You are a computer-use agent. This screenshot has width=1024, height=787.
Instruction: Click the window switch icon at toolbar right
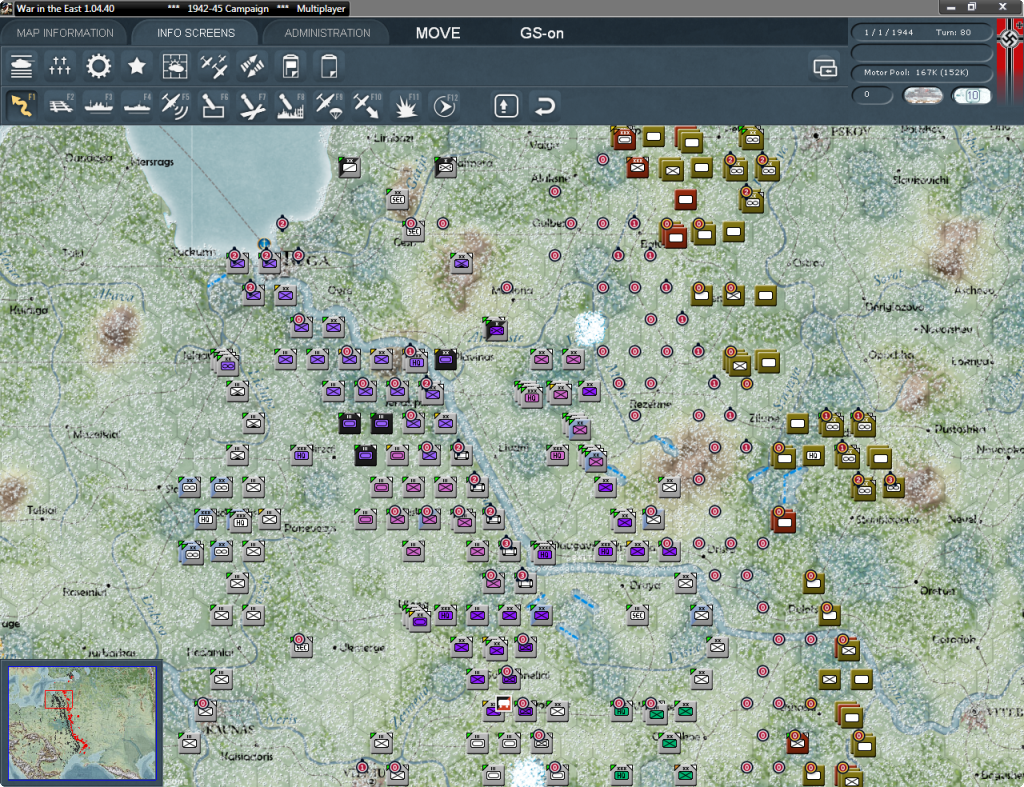pos(825,67)
